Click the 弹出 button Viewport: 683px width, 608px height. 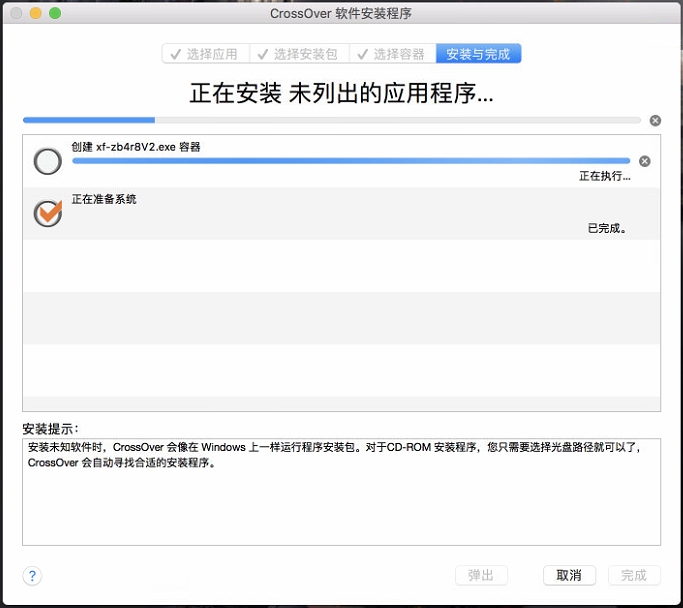(x=481, y=575)
